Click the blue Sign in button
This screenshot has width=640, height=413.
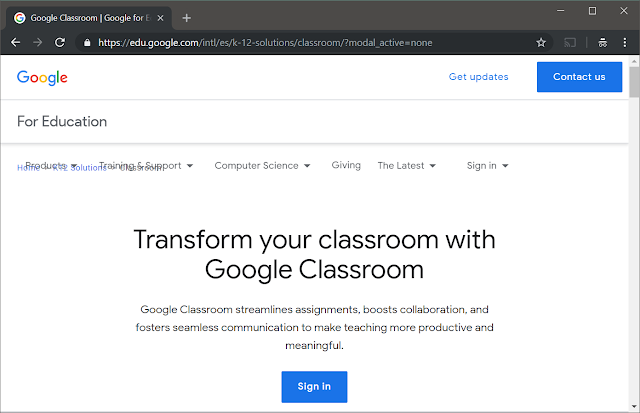[314, 386]
